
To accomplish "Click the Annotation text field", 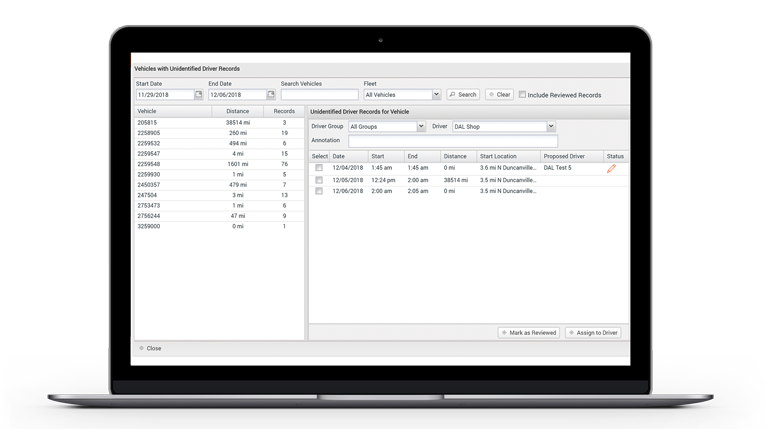I will pos(453,141).
